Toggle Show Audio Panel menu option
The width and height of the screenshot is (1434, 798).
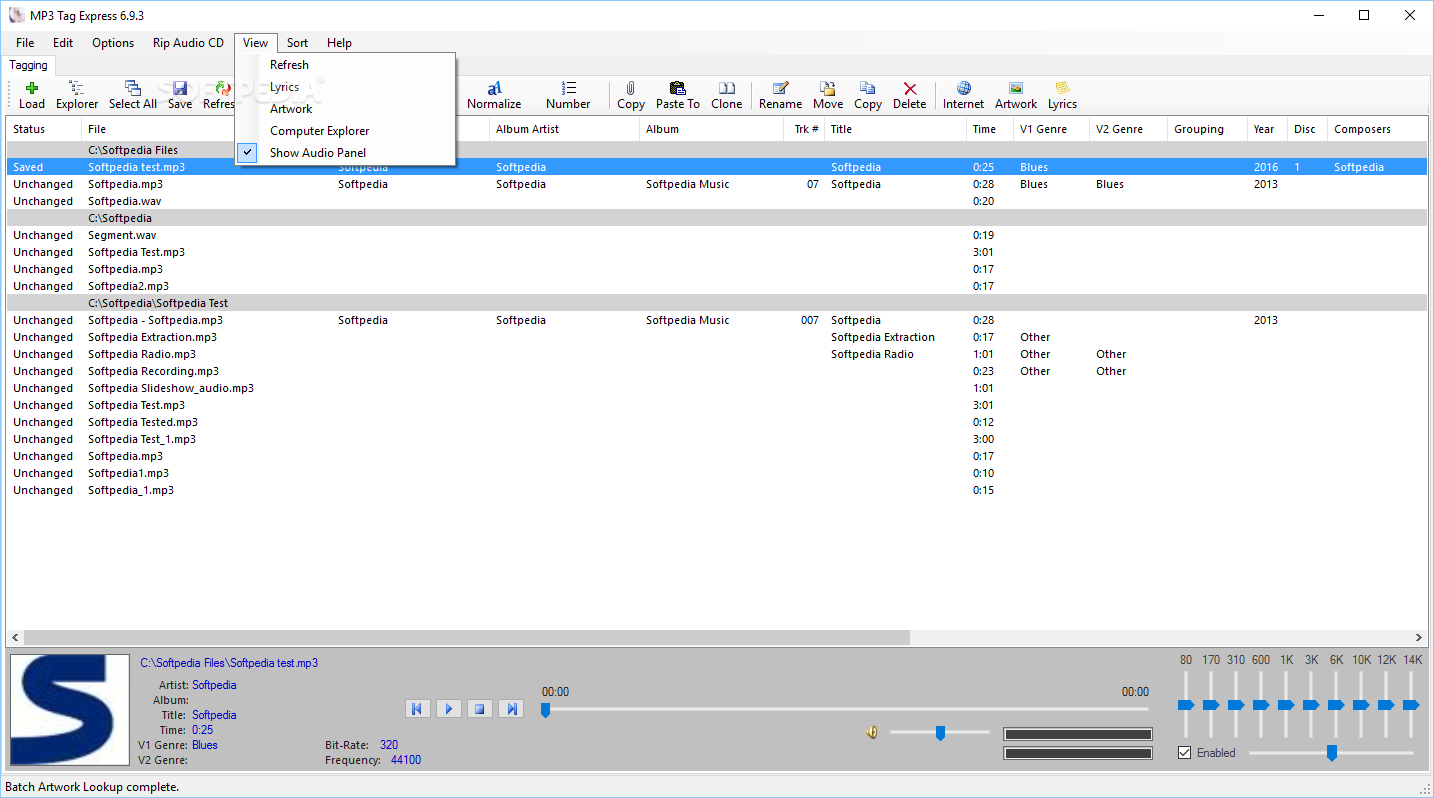tap(345, 153)
